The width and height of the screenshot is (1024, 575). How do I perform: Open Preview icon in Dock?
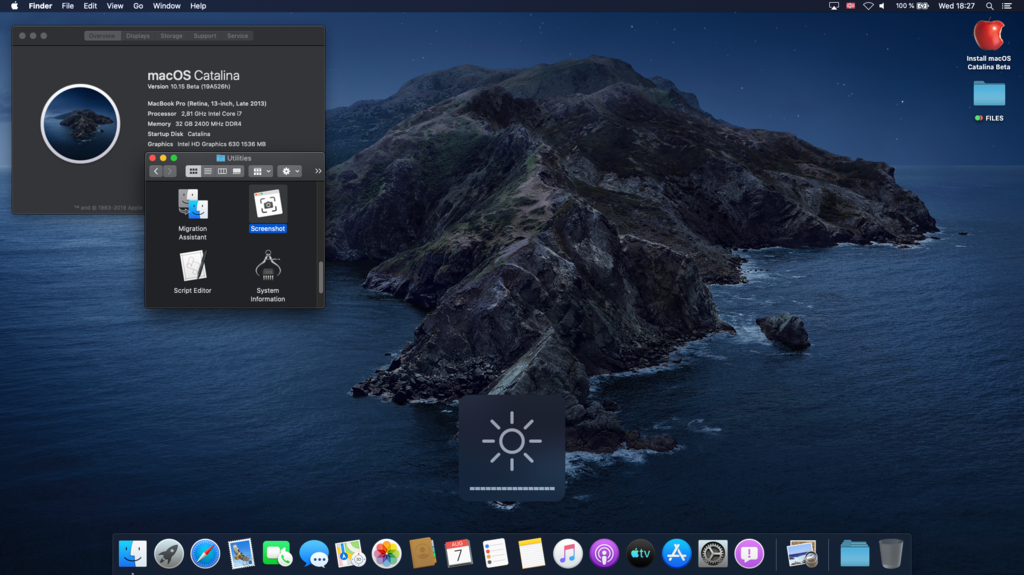pyautogui.click(x=801, y=554)
